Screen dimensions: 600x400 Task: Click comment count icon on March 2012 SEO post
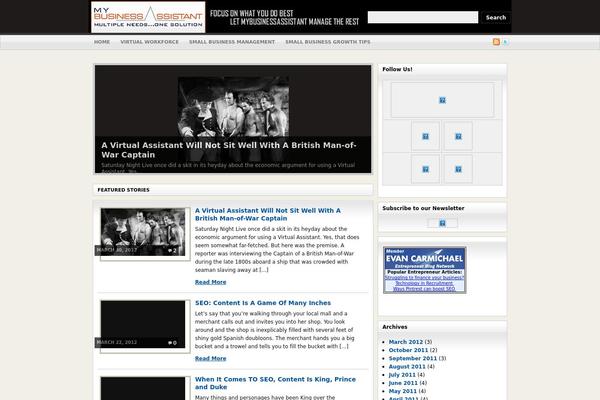pyautogui.click(x=172, y=343)
